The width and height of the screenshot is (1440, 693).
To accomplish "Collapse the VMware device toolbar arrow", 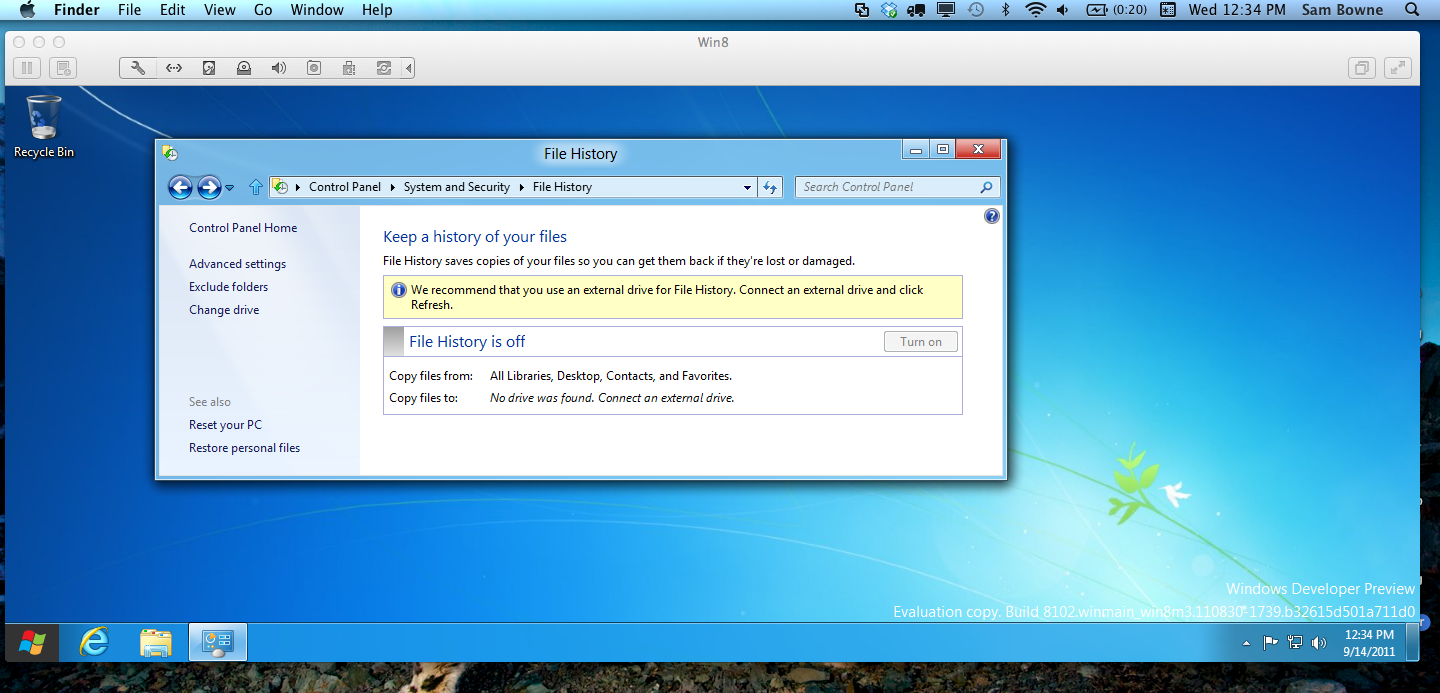I will (408, 68).
